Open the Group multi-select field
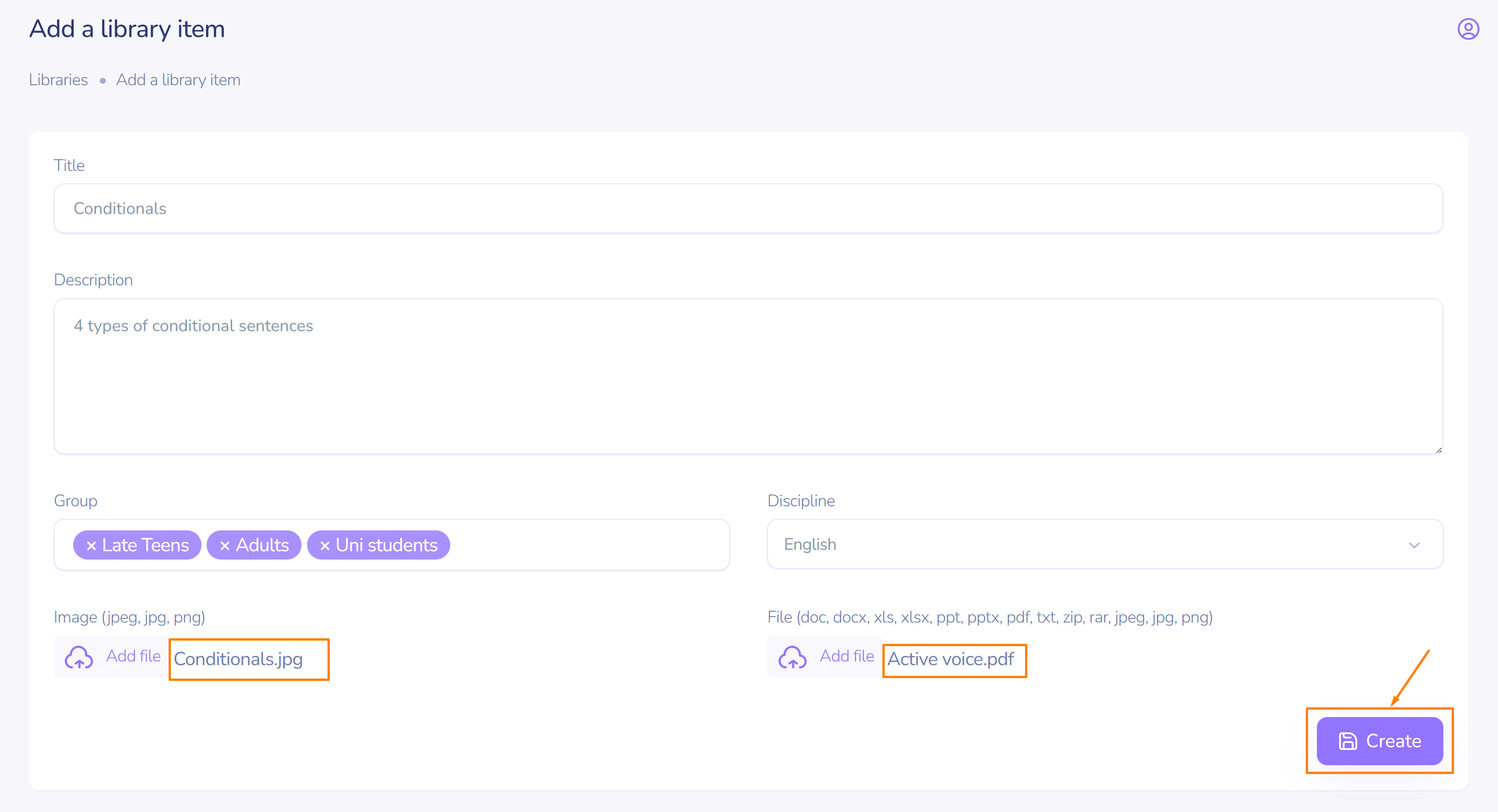The height and width of the screenshot is (812, 1498). pyautogui.click(x=587, y=545)
